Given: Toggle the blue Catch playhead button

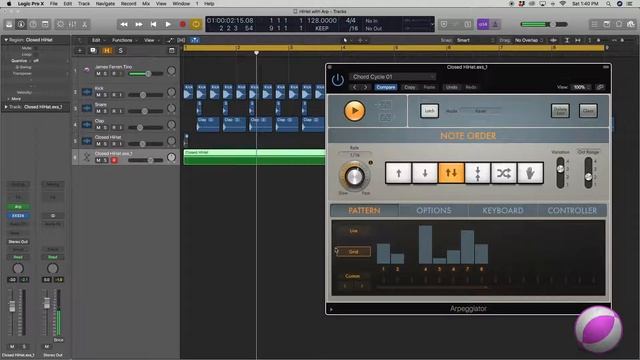Looking at the screenshot, I should [x=195, y=40].
